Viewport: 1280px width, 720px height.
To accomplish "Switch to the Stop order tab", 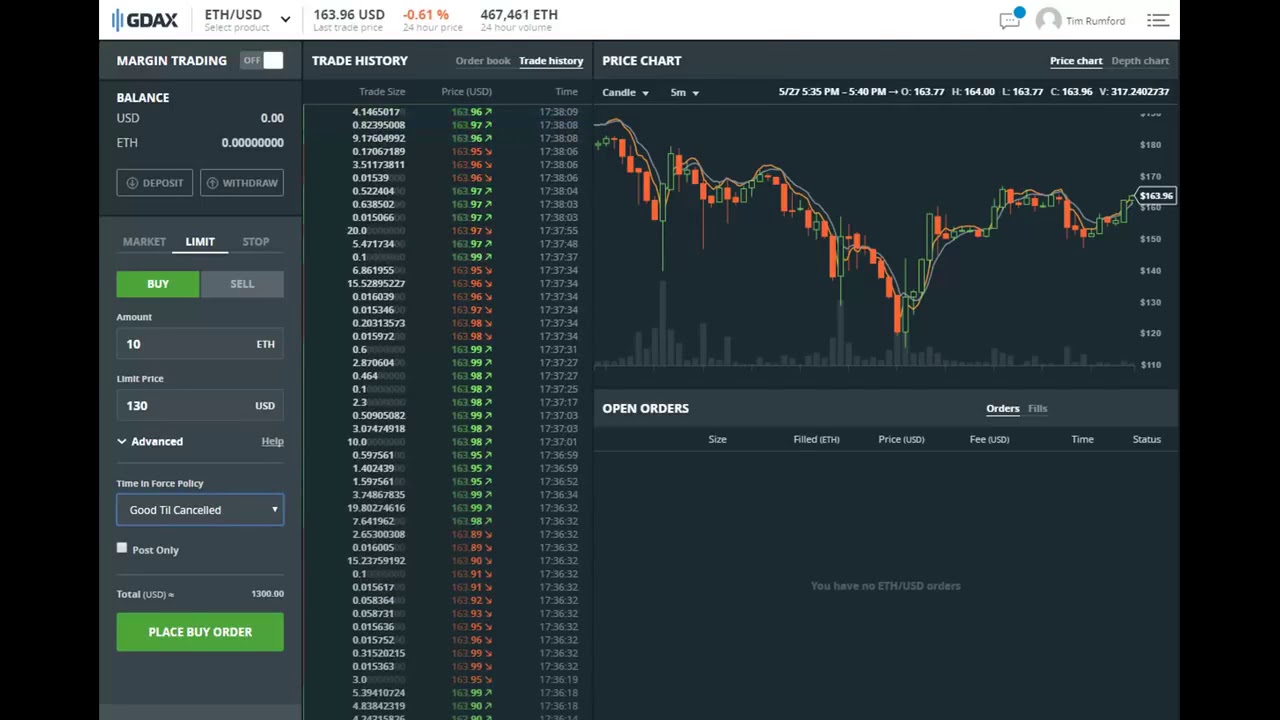I will tap(255, 241).
